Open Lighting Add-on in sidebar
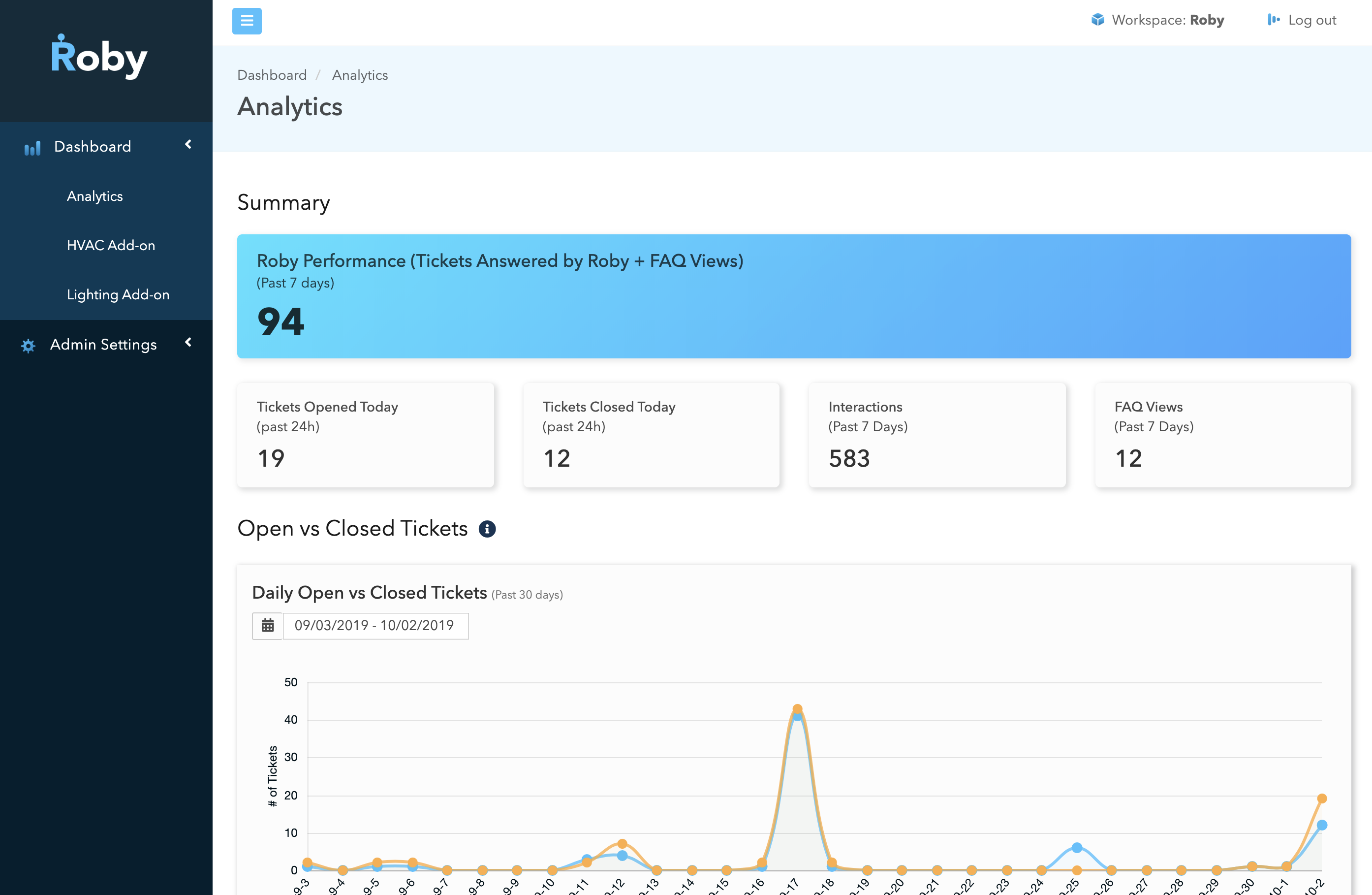Screen dimensions: 1372x895 coord(118,295)
